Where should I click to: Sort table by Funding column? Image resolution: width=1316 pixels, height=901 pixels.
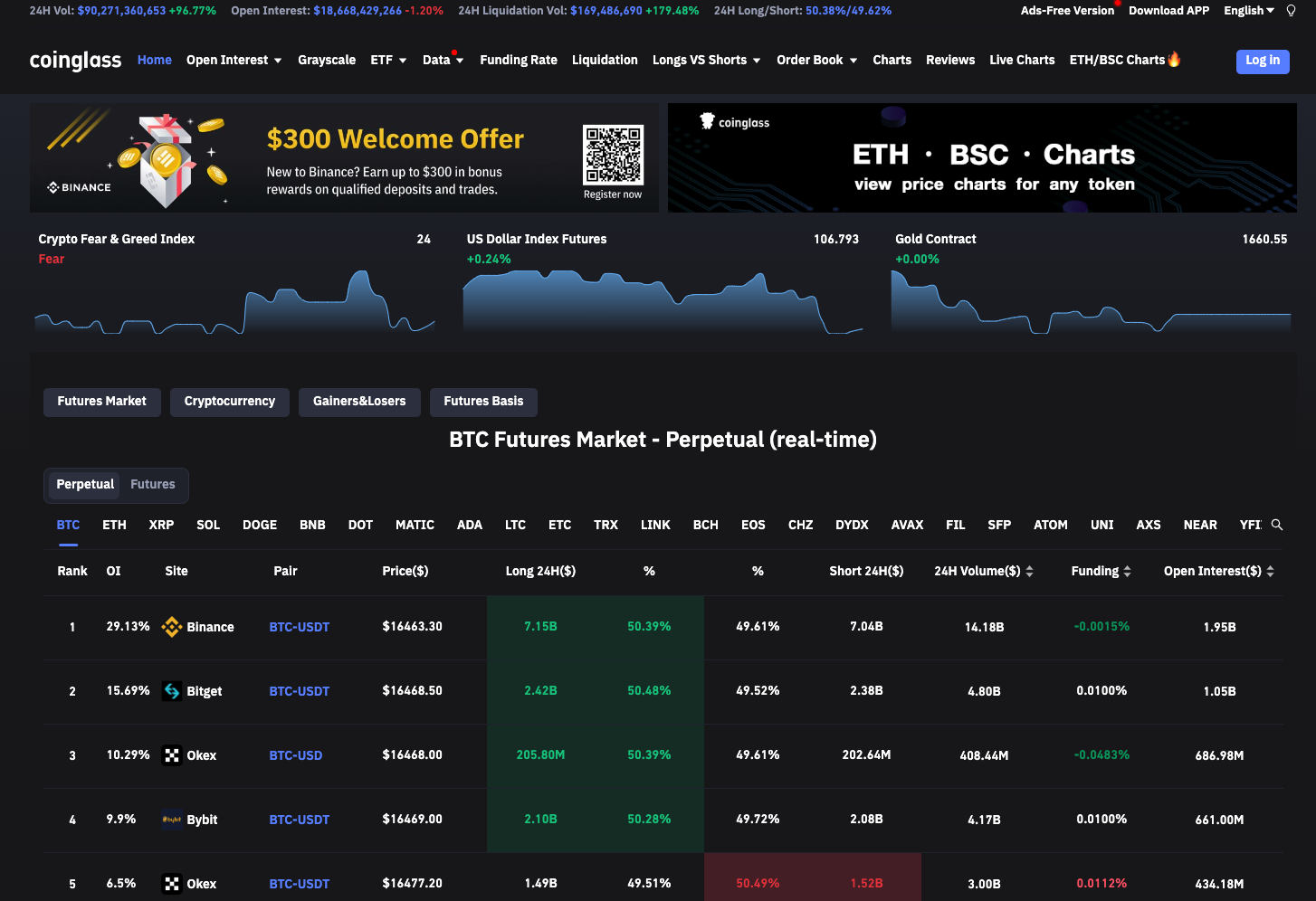(x=1101, y=572)
